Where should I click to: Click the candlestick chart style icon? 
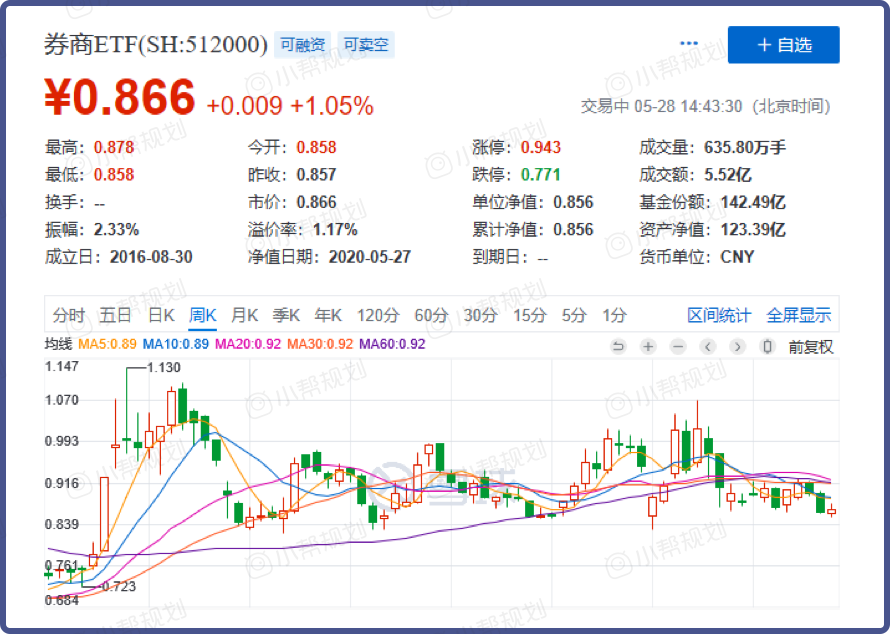767,346
